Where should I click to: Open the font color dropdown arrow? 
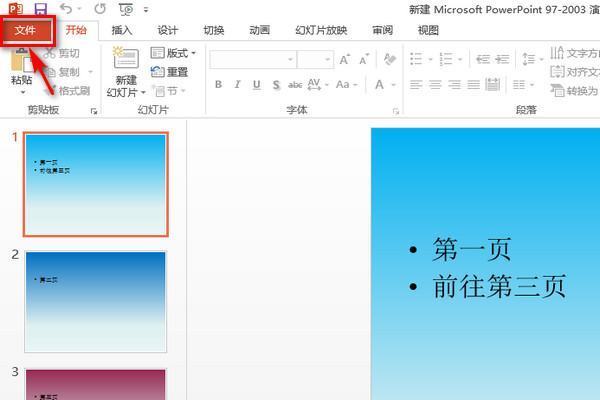coord(392,85)
